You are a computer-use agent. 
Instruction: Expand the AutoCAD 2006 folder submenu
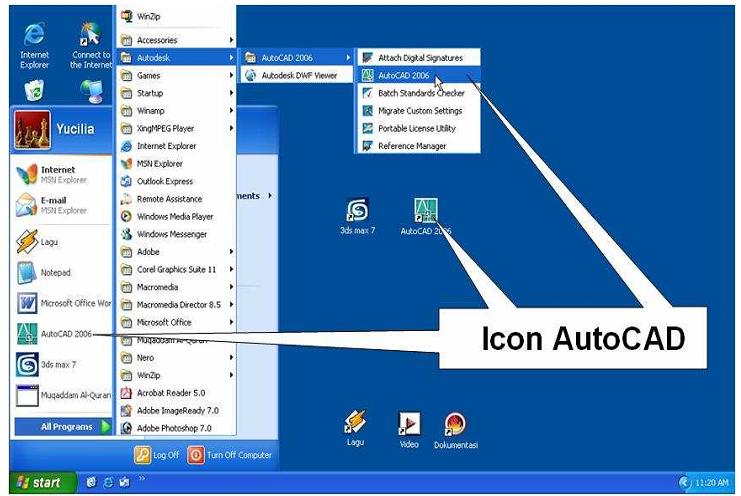pyautogui.click(x=298, y=58)
